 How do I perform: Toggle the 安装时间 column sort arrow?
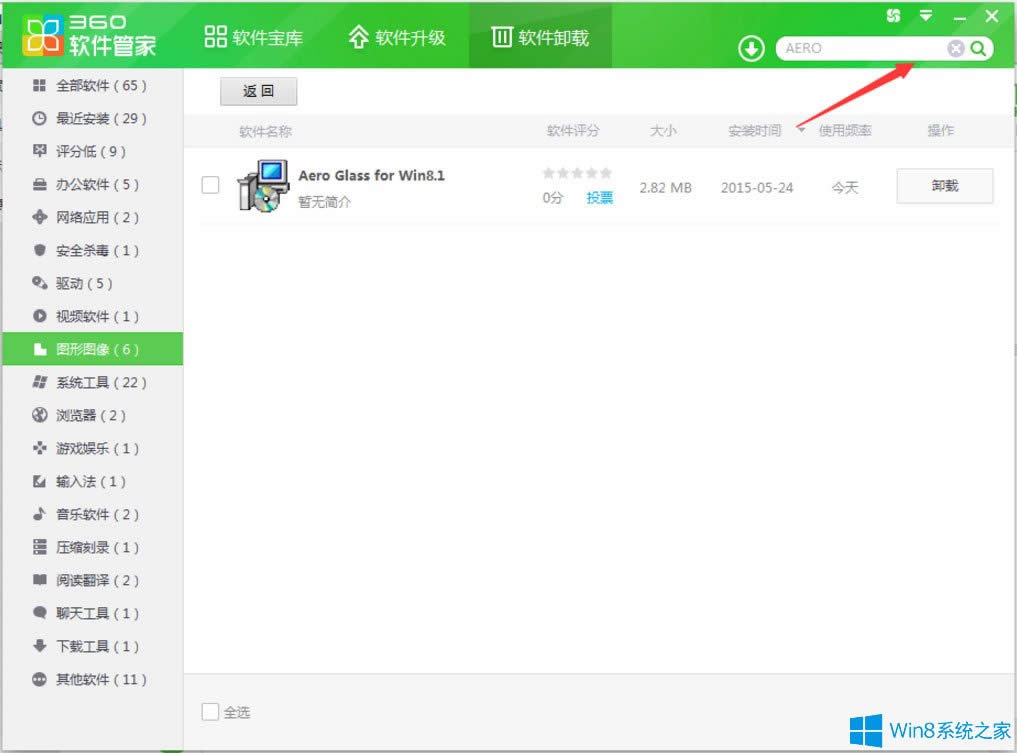[x=801, y=129]
